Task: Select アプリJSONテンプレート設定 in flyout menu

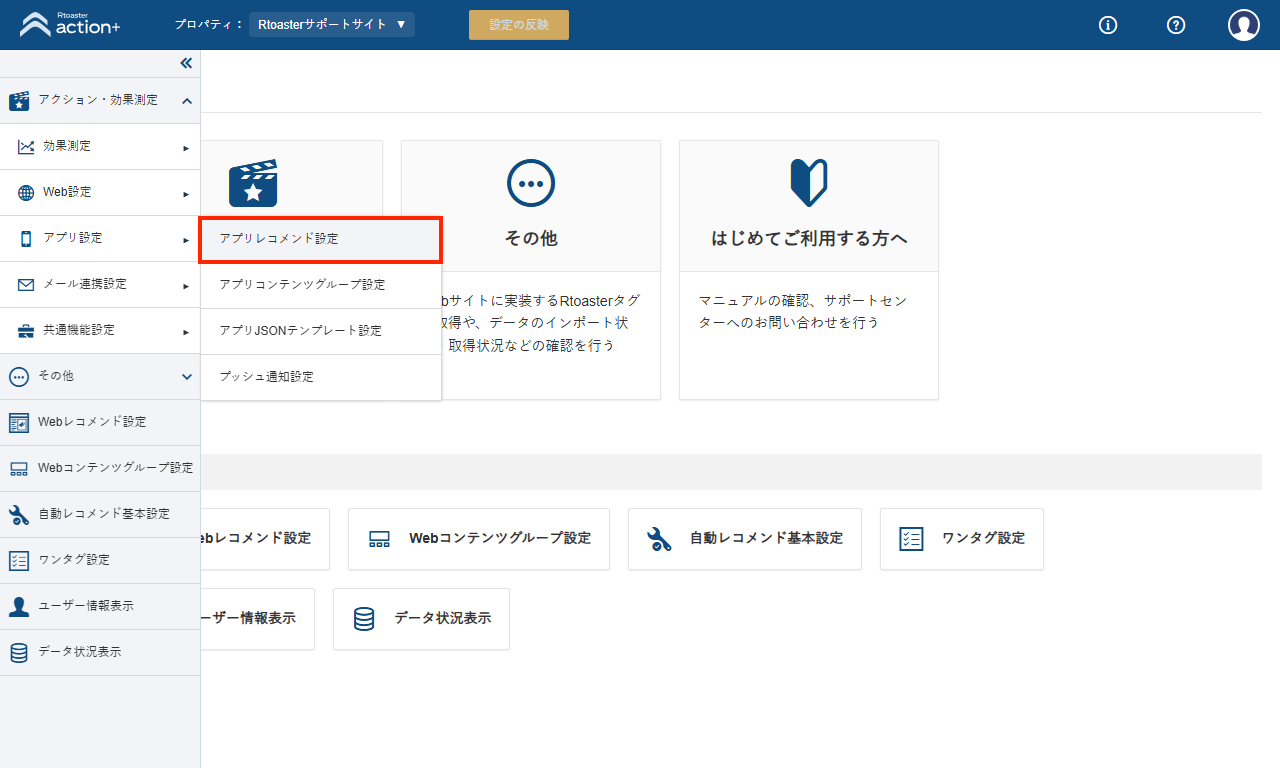Action: [321, 331]
